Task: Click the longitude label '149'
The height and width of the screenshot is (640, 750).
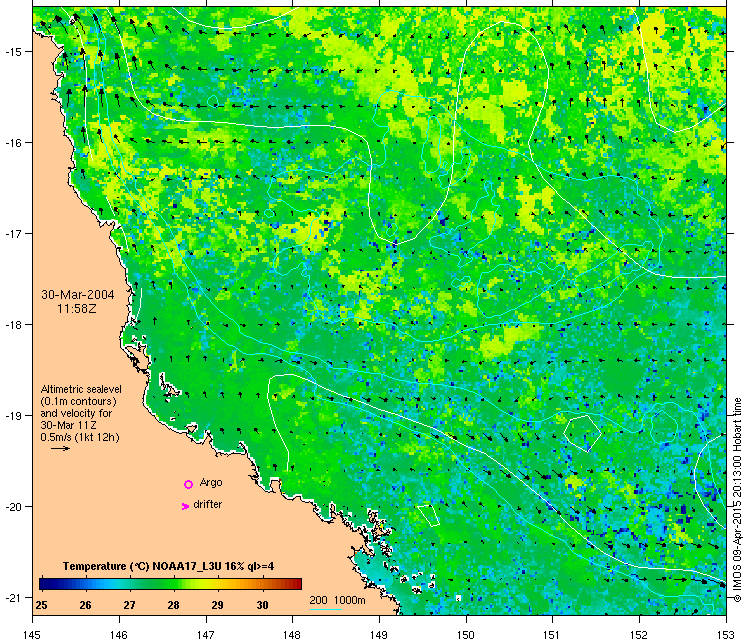Action: 379,635
